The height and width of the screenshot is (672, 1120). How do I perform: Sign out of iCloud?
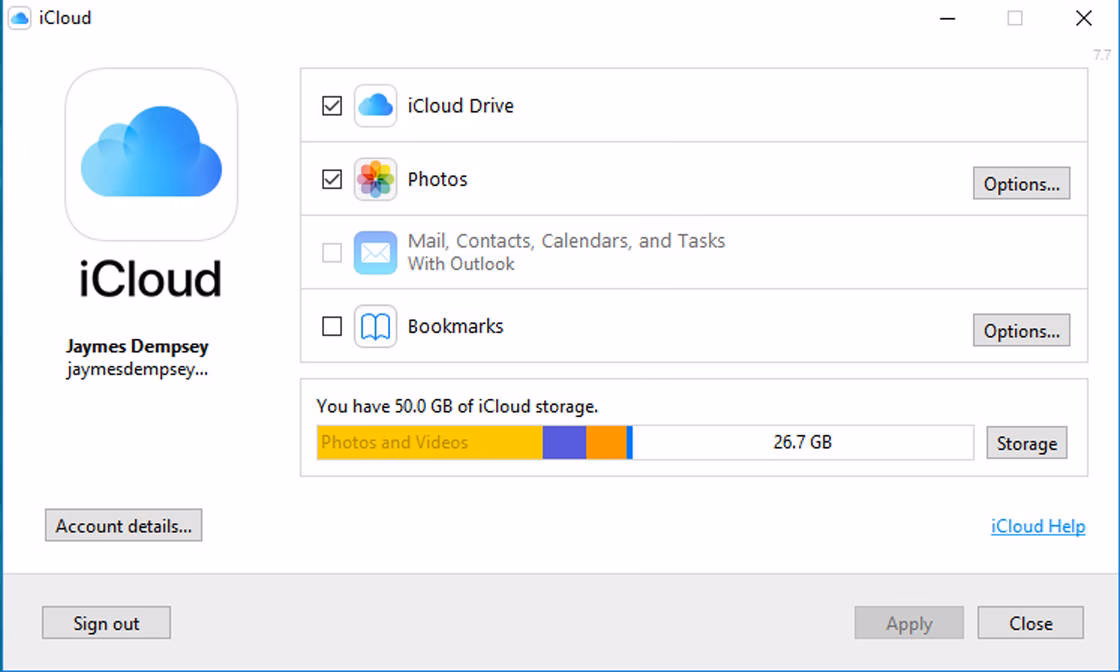106,622
